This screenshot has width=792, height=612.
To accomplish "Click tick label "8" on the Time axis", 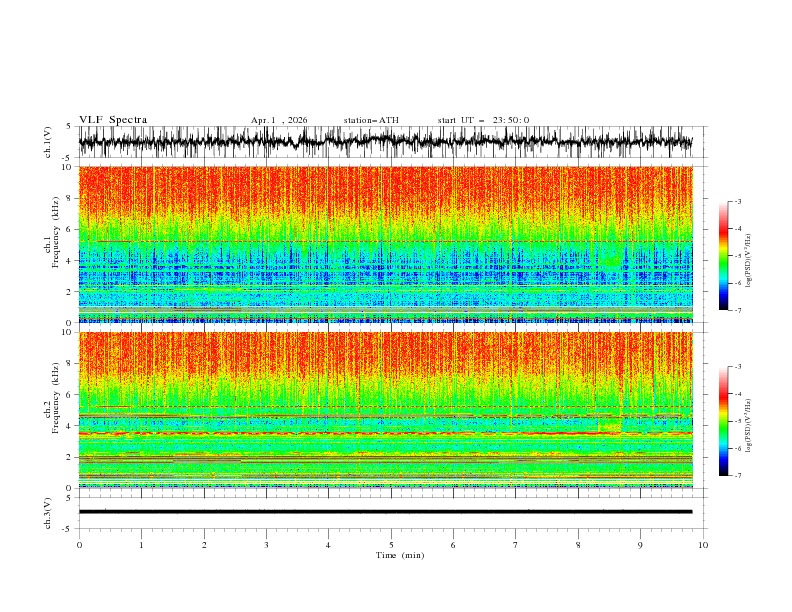I will coord(578,545).
